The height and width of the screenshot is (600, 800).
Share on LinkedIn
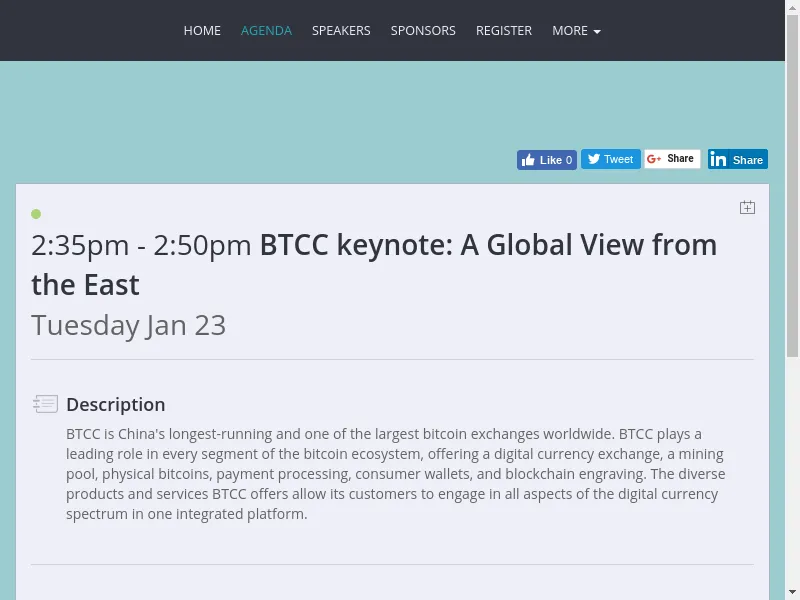click(738, 159)
